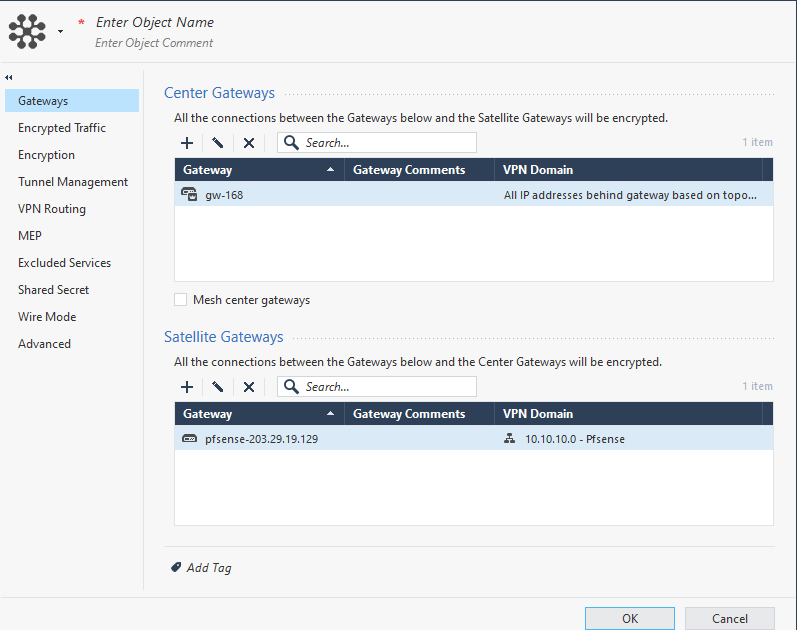Go to Tunnel Management settings

pyautogui.click(x=73, y=182)
